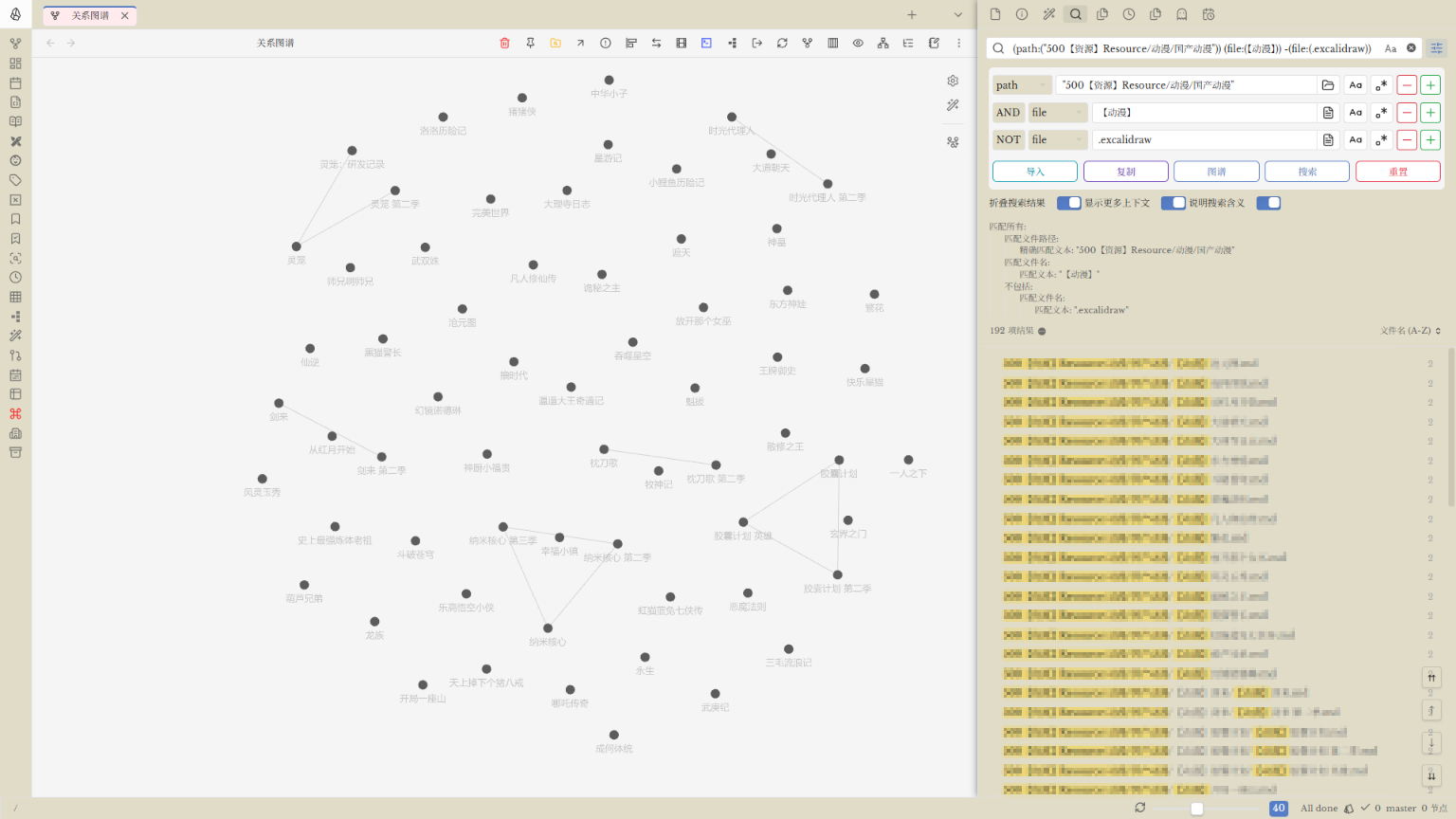The image size is (1456, 819).
Task: Toggle case sensitivity for 【动漫】 file row
Action: pos(1356,113)
